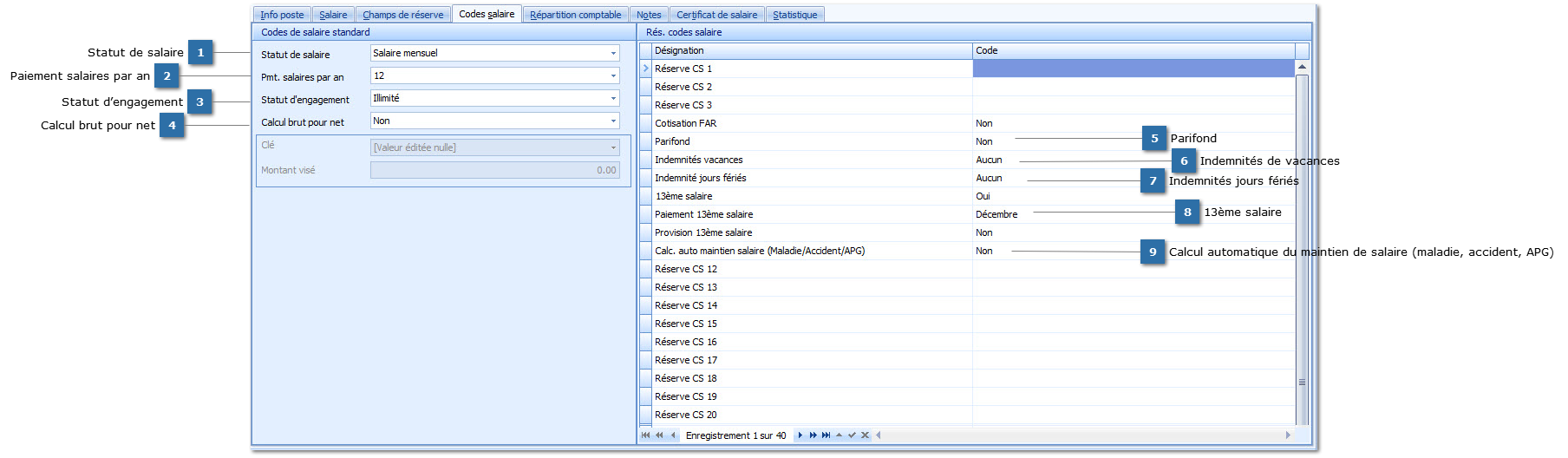Switch to the Info poste tab
Screen dimensions: 1568x458
282,15
